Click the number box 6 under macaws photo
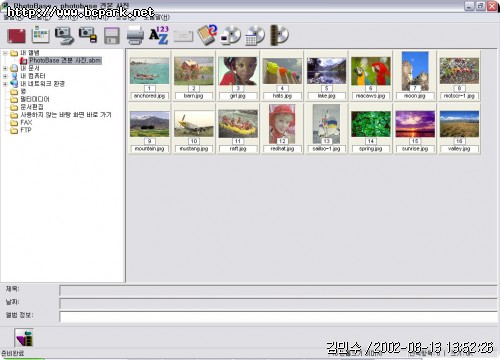The image size is (500, 360). pyautogui.click(x=371, y=88)
